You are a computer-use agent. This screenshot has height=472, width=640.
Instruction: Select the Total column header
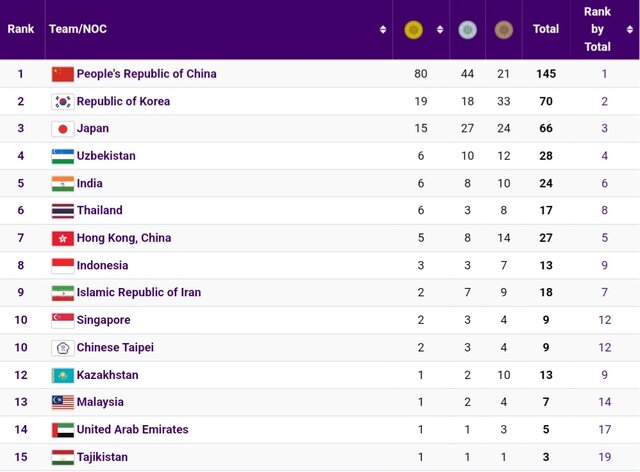point(546,30)
